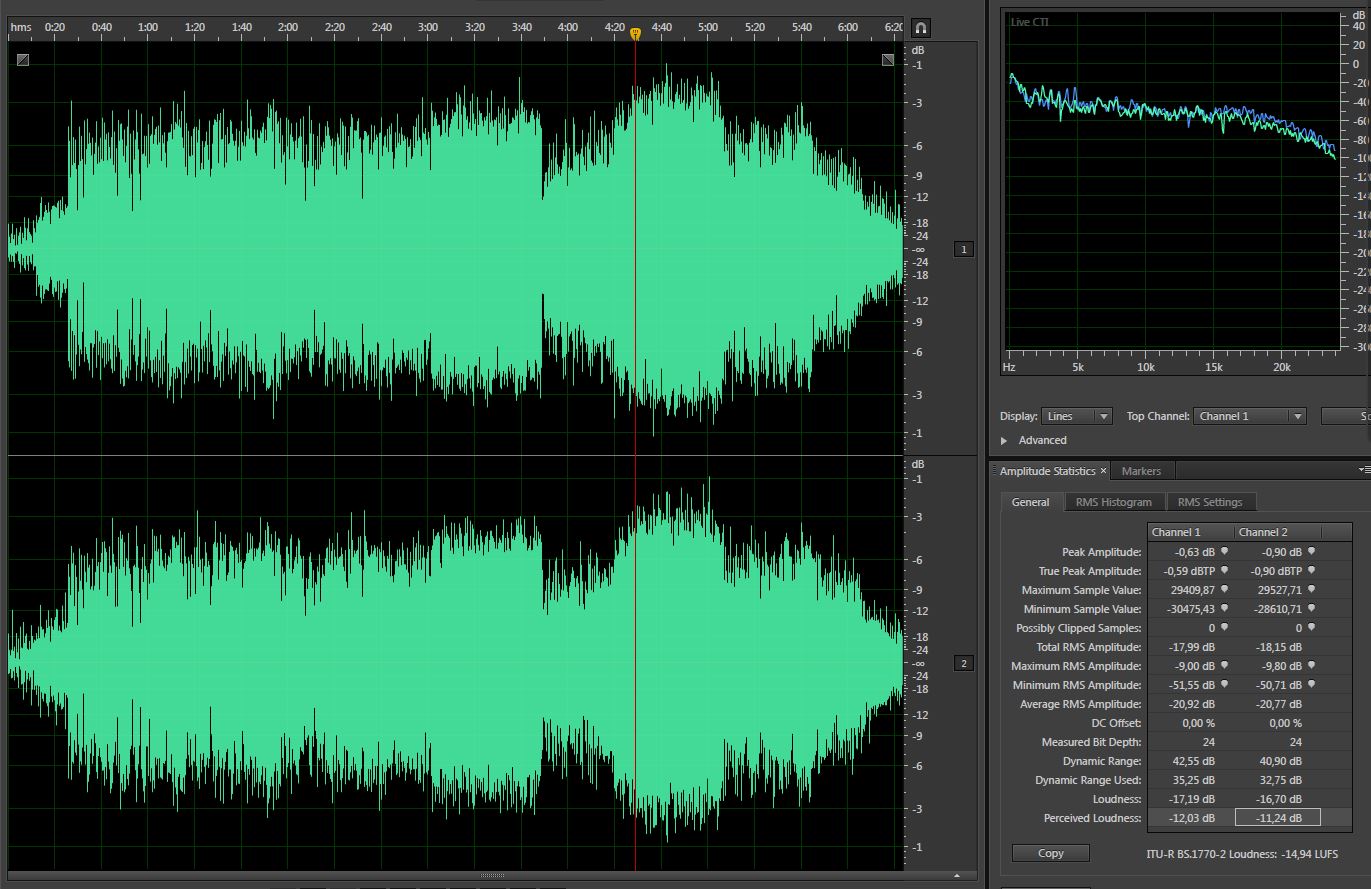Open the Amplitude Statistics panel options menu

(1364, 470)
